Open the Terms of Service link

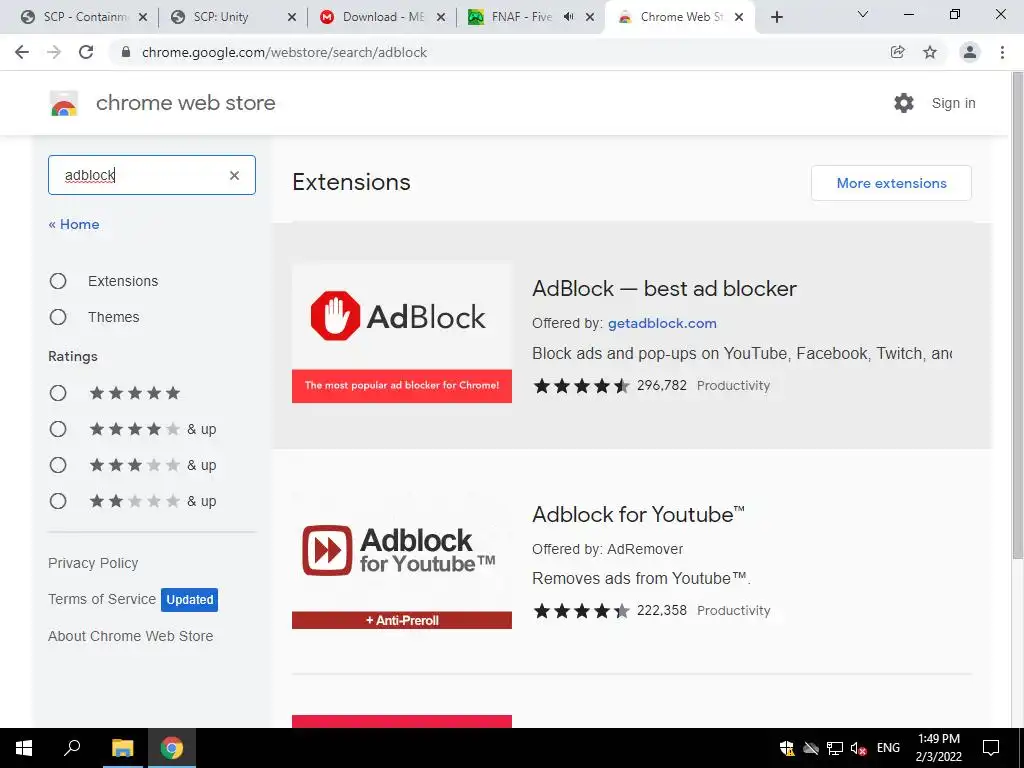pyautogui.click(x=101, y=599)
